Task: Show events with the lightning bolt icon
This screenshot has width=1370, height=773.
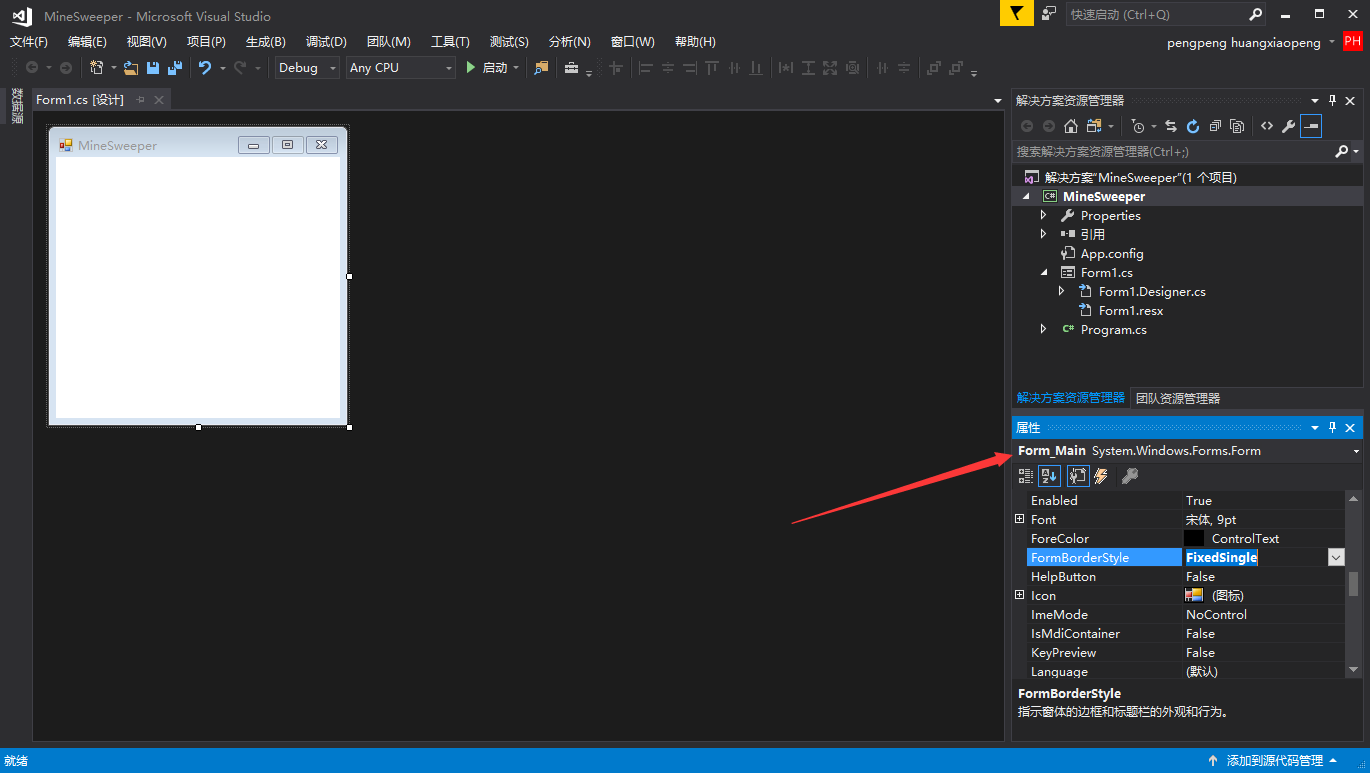Action: 1101,476
